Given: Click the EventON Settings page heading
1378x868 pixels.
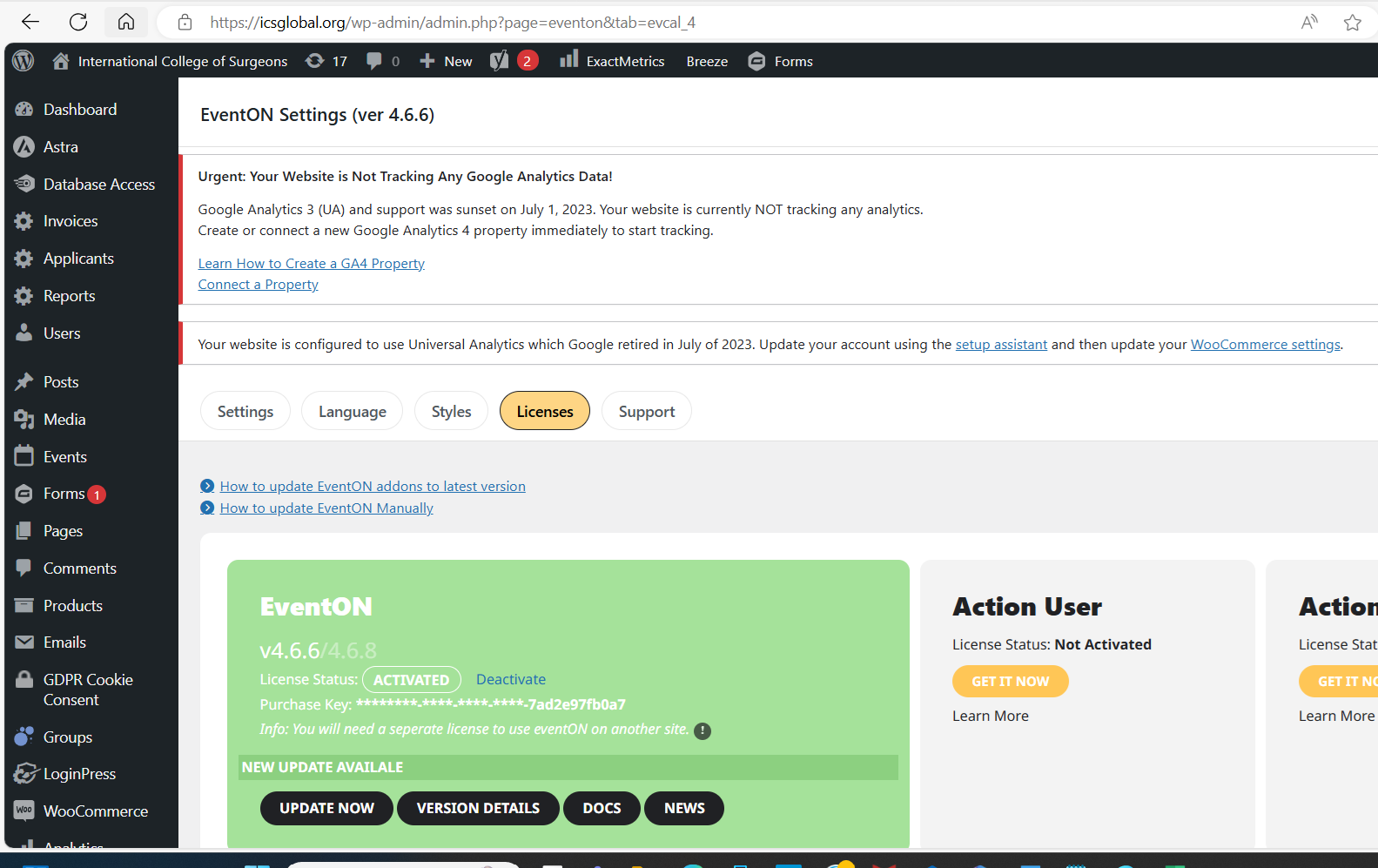Looking at the screenshot, I should [x=318, y=115].
